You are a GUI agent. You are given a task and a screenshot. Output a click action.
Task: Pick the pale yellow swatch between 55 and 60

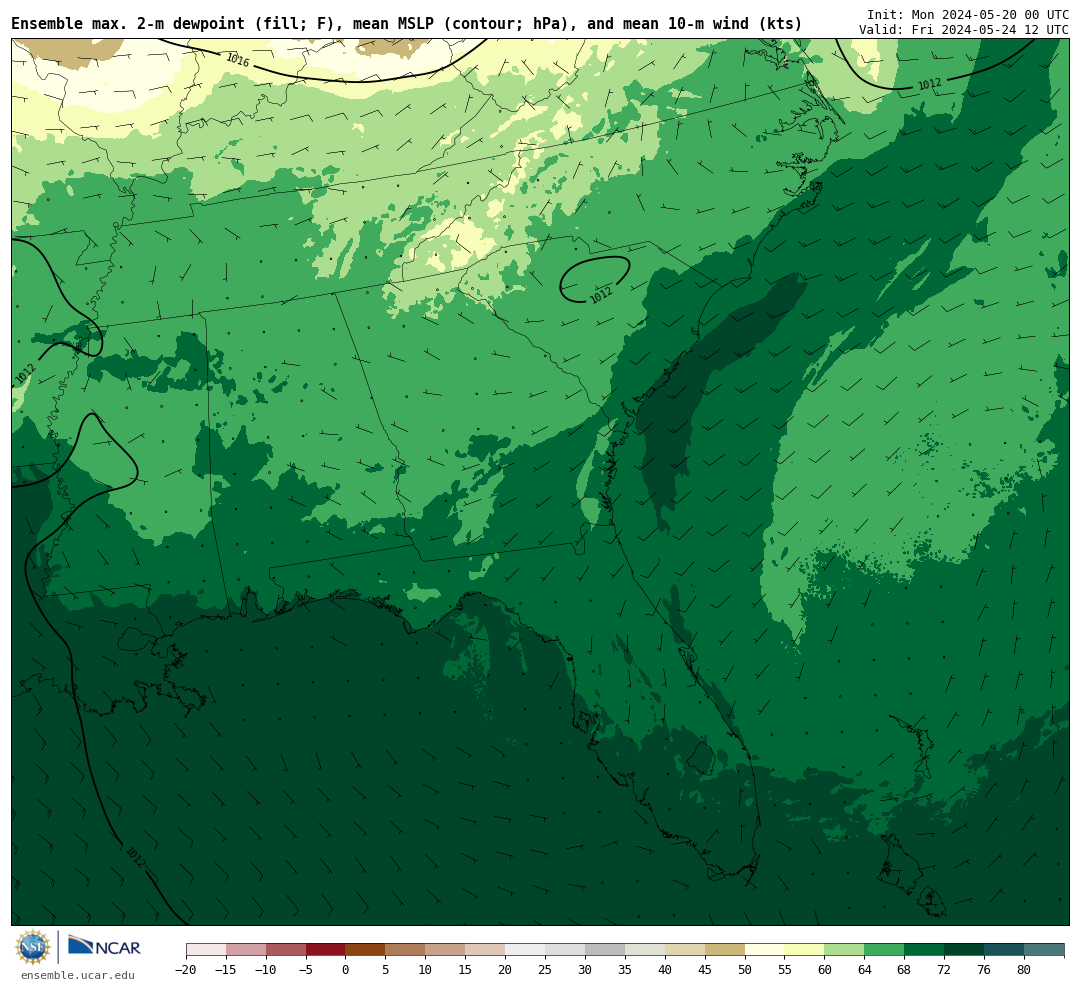[804, 950]
